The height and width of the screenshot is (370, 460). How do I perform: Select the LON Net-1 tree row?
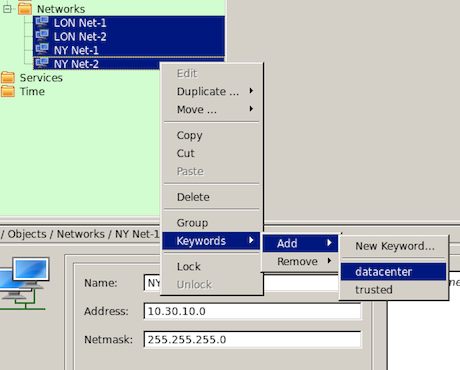pos(129,23)
